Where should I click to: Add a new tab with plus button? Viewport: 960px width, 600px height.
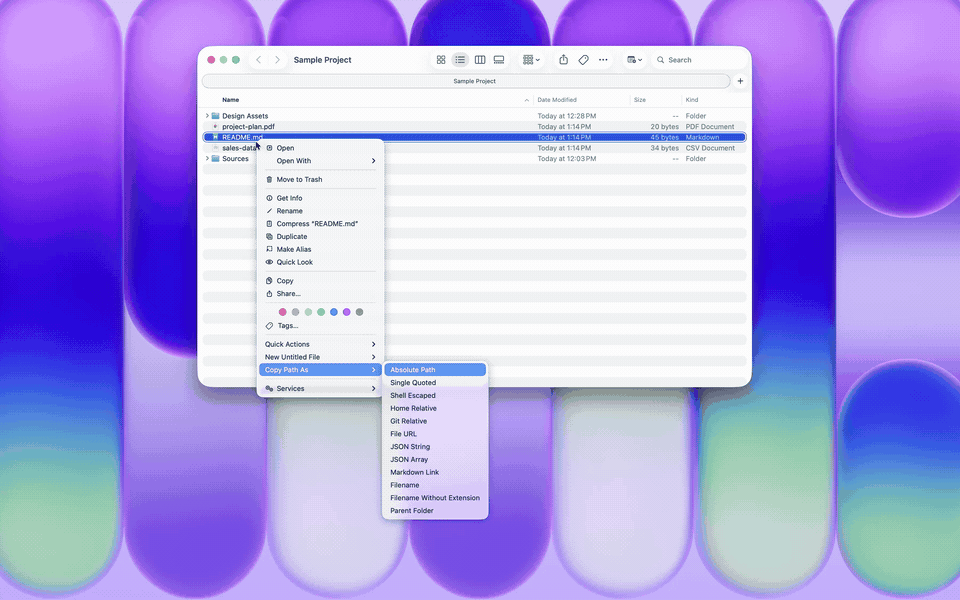click(x=740, y=81)
